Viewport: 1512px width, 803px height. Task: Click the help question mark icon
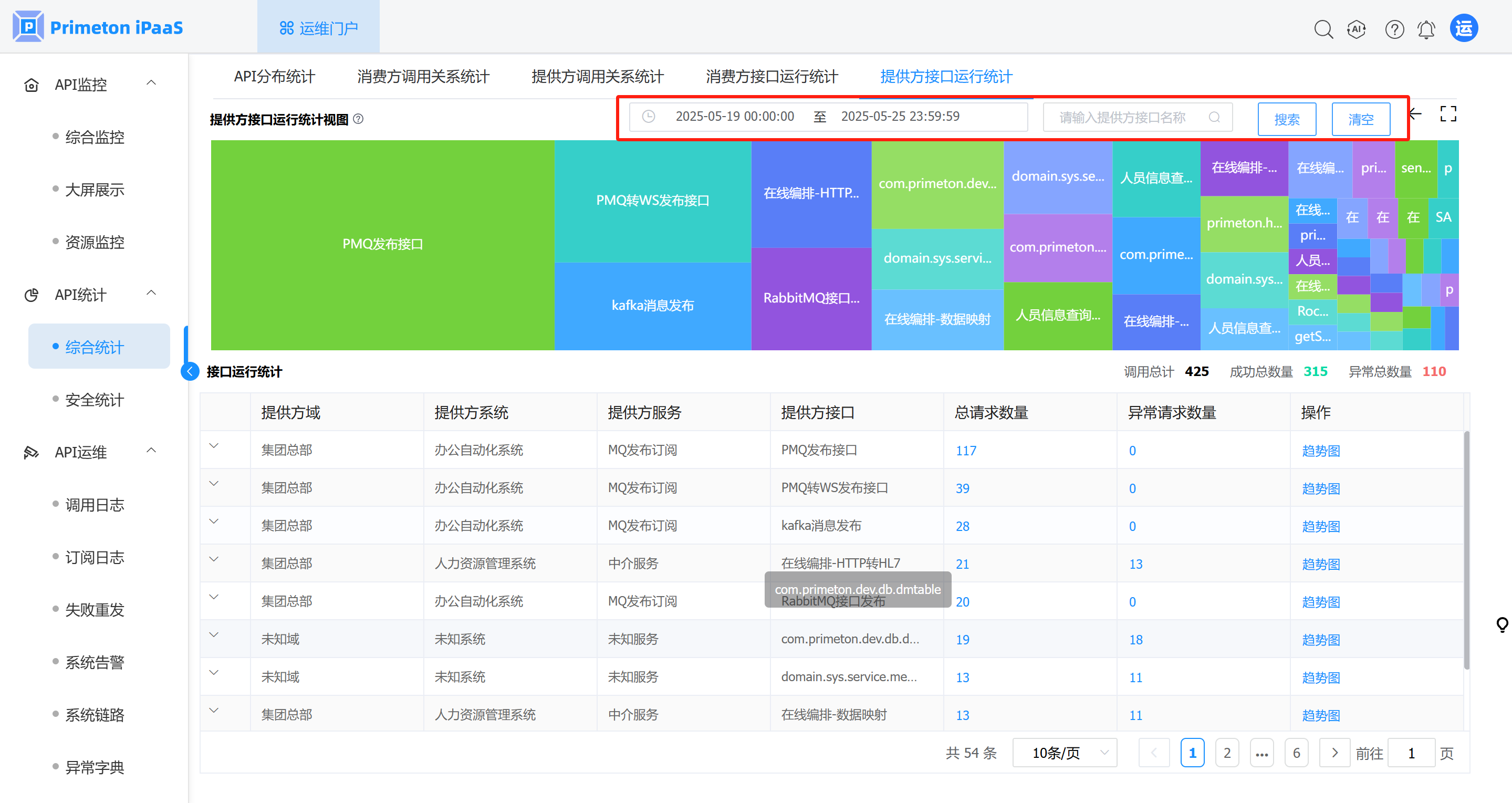(1394, 29)
